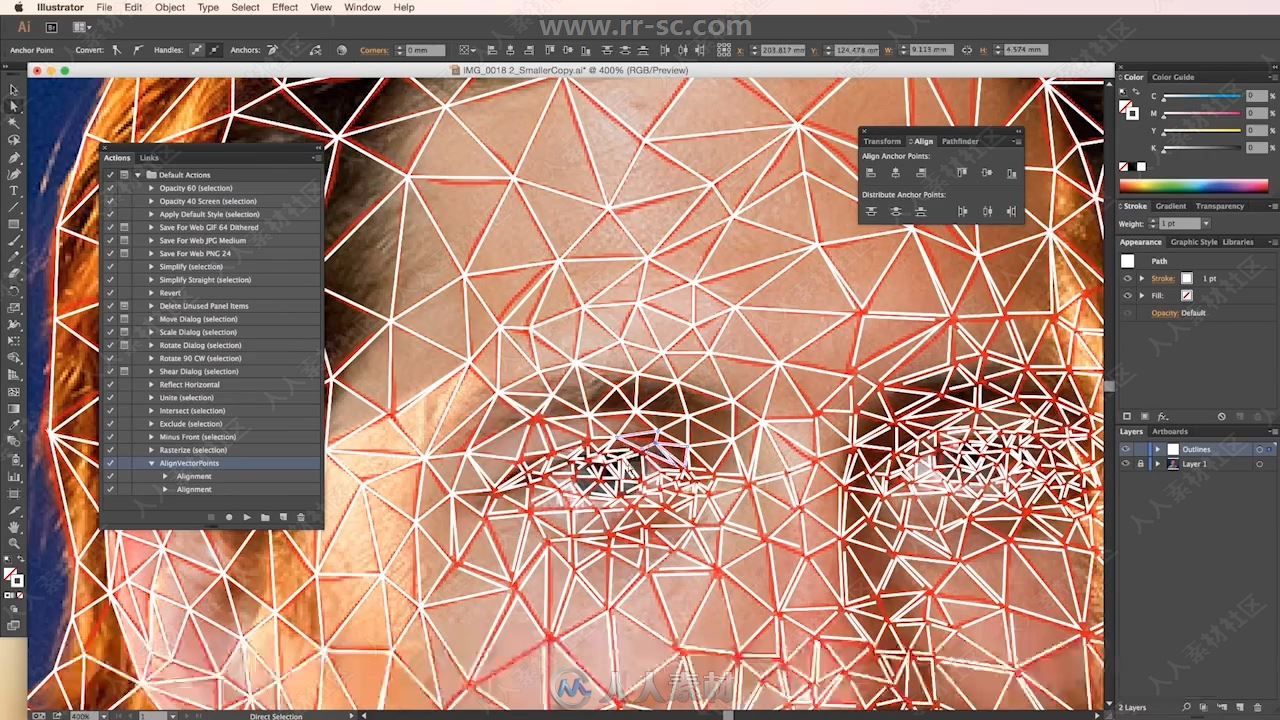Select the Type tool

[x=14, y=190]
